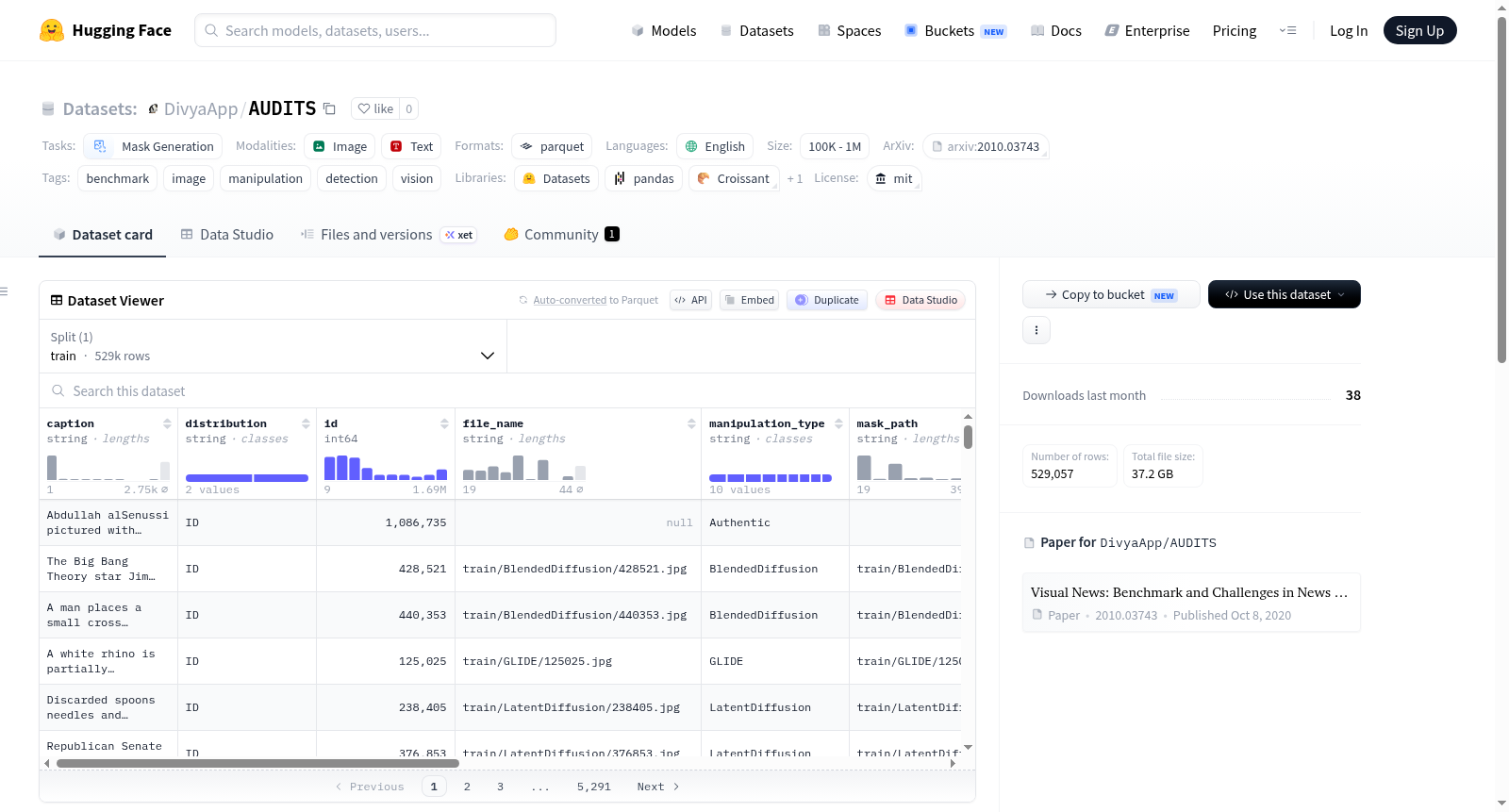This screenshot has height=812, width=1509.
Task: Open the Visual News paper link
Action: (1191, 602)
